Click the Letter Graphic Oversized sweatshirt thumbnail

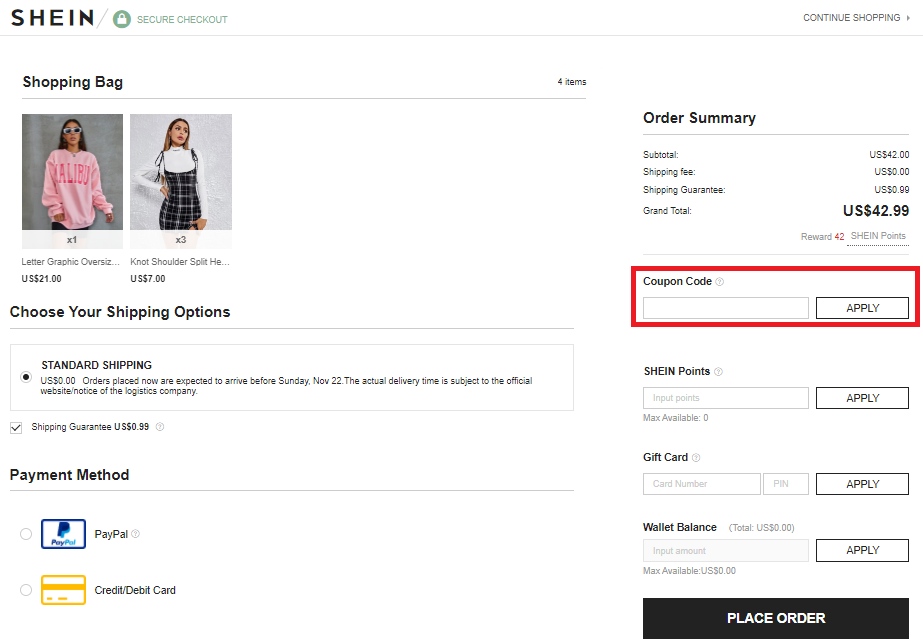[x=71, y=180]
